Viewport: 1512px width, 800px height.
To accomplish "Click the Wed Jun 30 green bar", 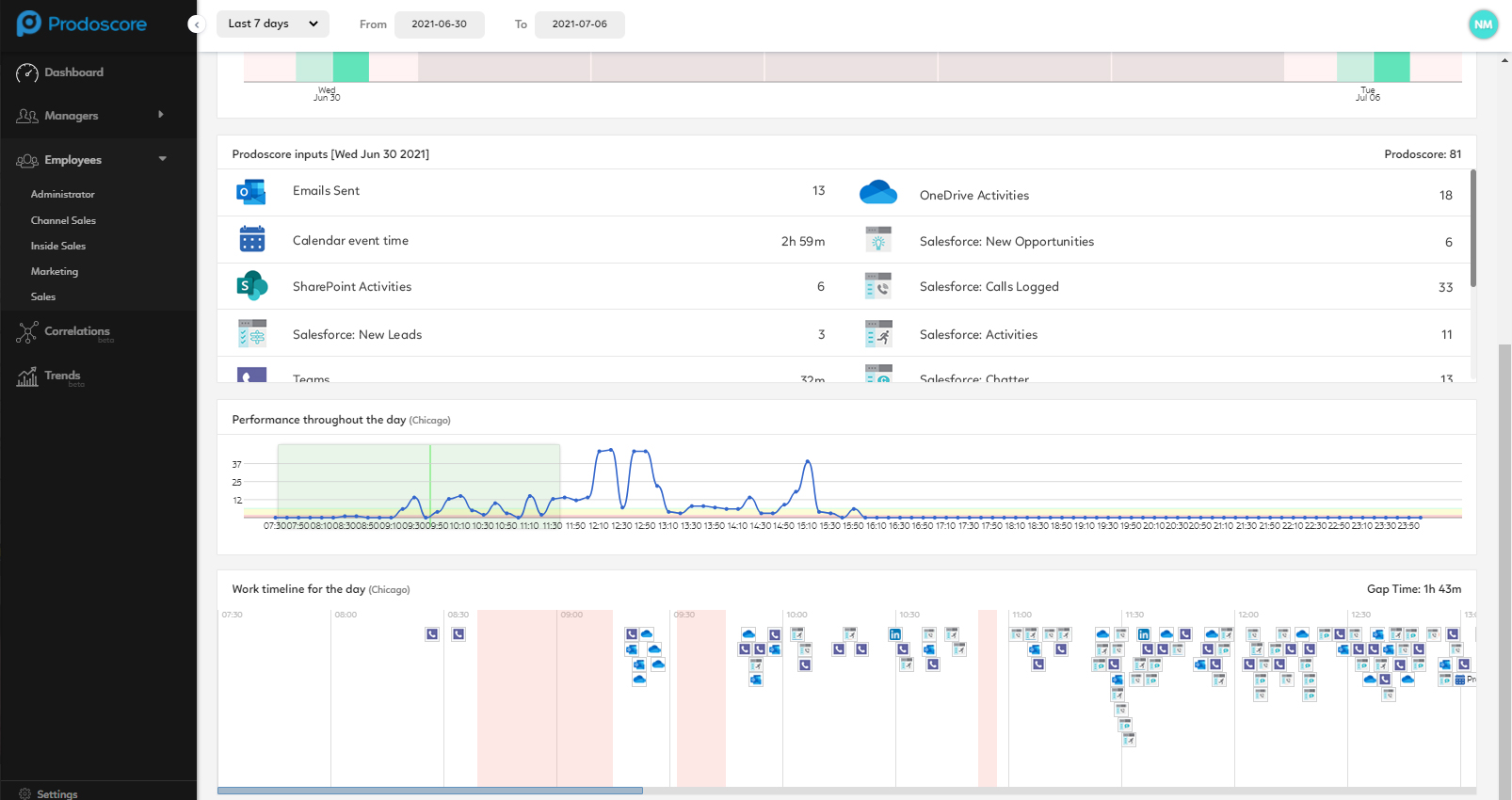I will 350,67.
